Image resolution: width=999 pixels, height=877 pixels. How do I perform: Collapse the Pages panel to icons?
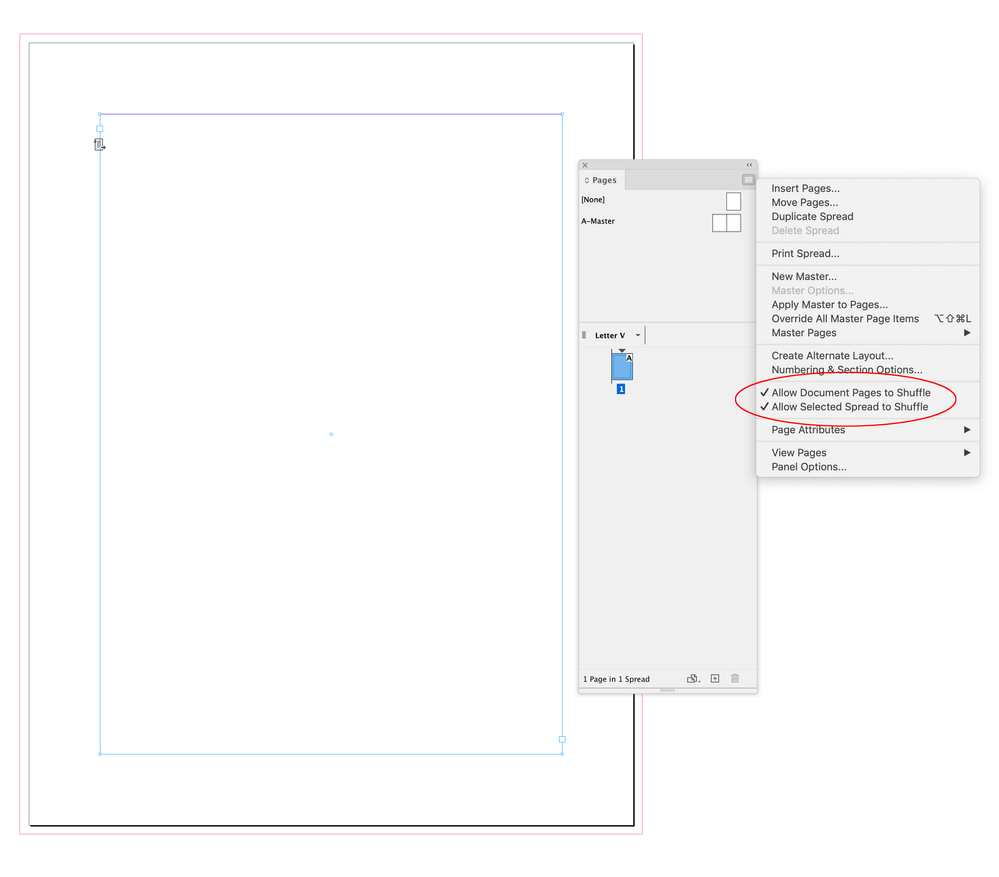pos(749,165)
